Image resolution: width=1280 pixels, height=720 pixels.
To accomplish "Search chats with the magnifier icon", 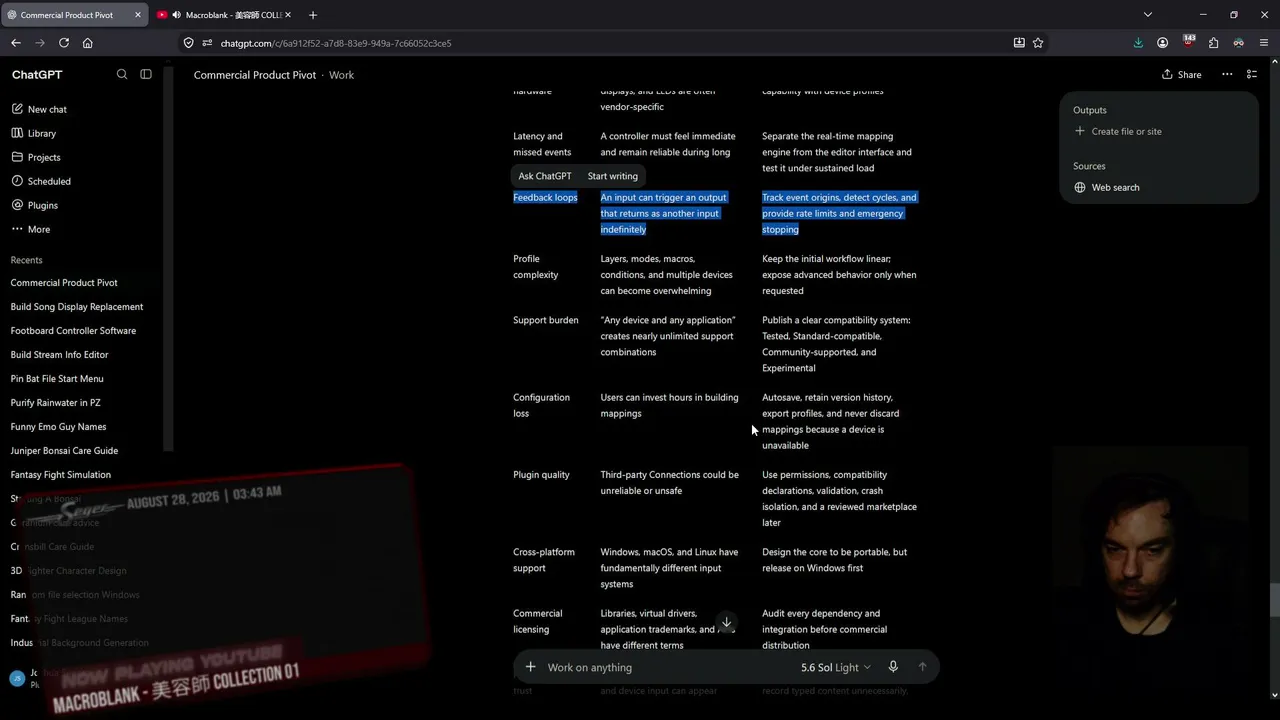I will point(122,74).
